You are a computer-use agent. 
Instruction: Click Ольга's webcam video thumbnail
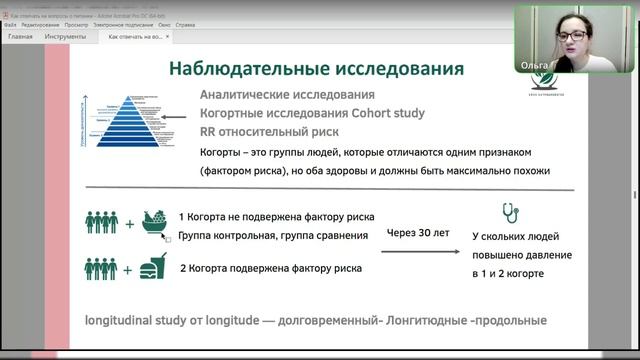(574, 39)
